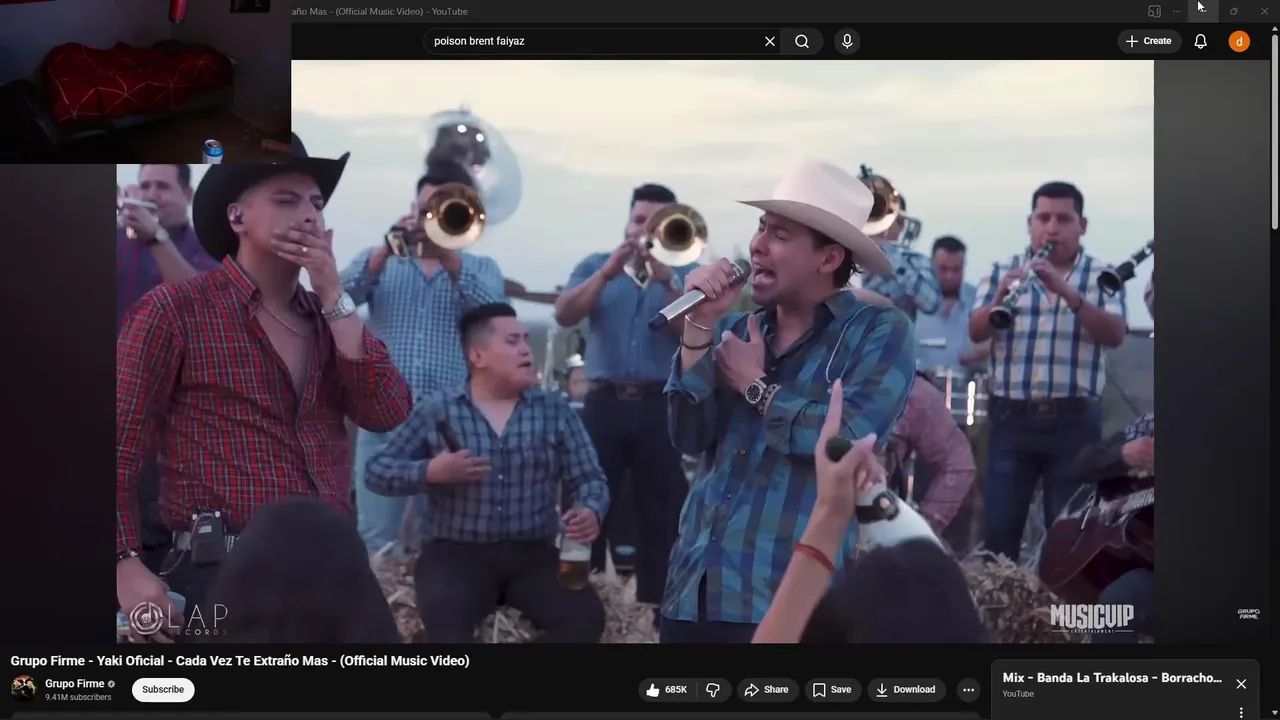The width and height of the screenshot is (1280, 720).
Task: Clear the search box with the X icon
Action: pyautogui.click(x=770, y=41)
